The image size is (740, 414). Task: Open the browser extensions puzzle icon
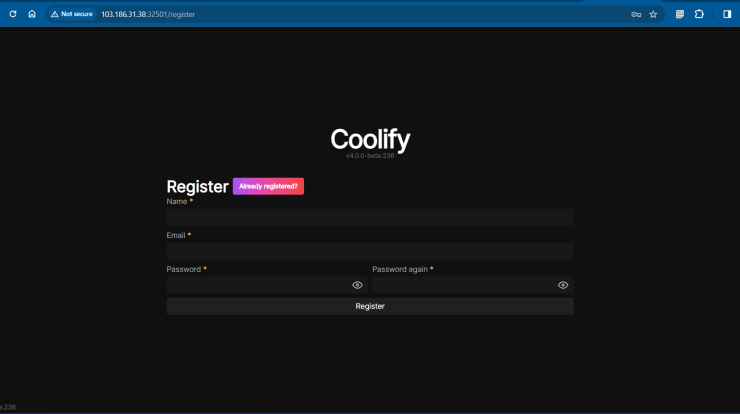tap(699, 14)
